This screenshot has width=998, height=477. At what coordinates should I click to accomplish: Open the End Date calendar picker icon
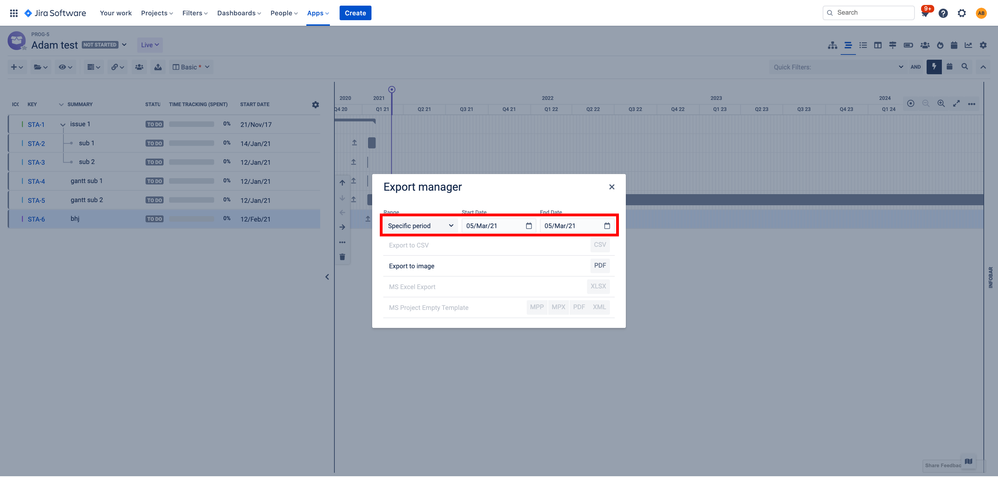pyautogui.click(x=607, y=225)
